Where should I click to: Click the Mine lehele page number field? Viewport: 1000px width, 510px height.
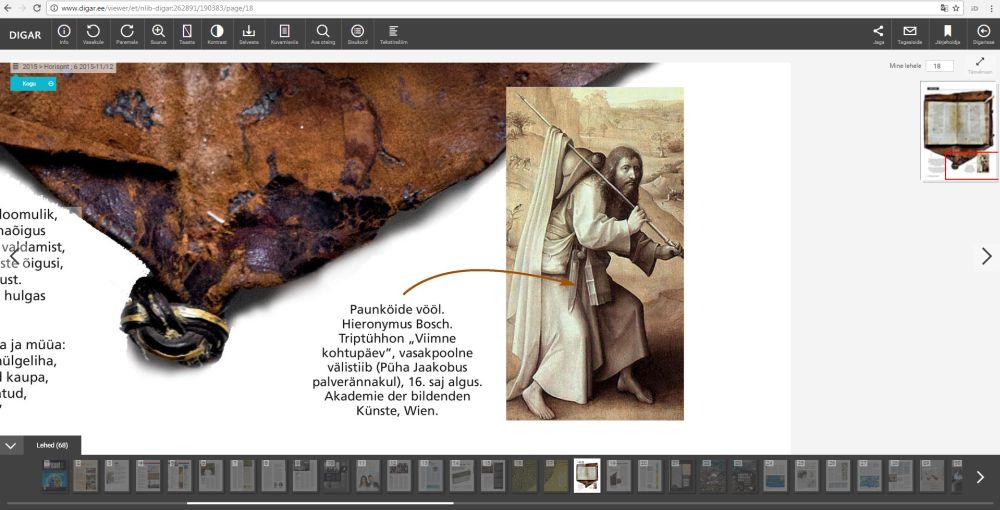pyautogui.click(x=939, y=66)
